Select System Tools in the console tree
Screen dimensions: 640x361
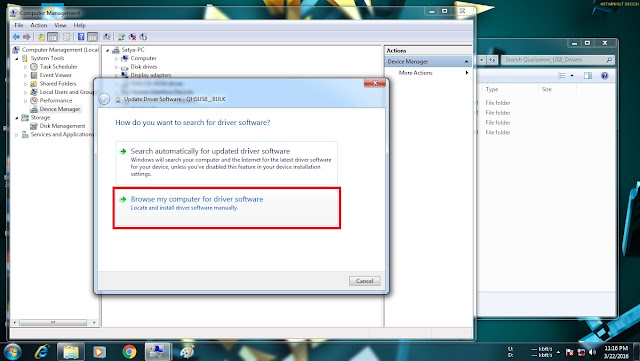click(x=47, y=58)
